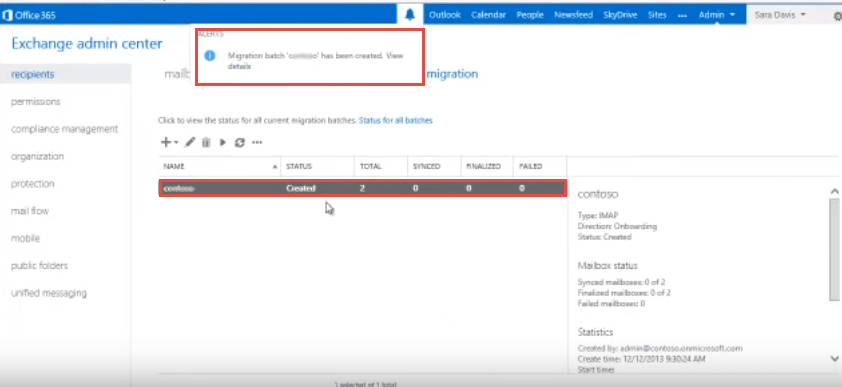The image size is (842, 387).
Task: Open Calendar from the top navigation
Action: point(489,15)
